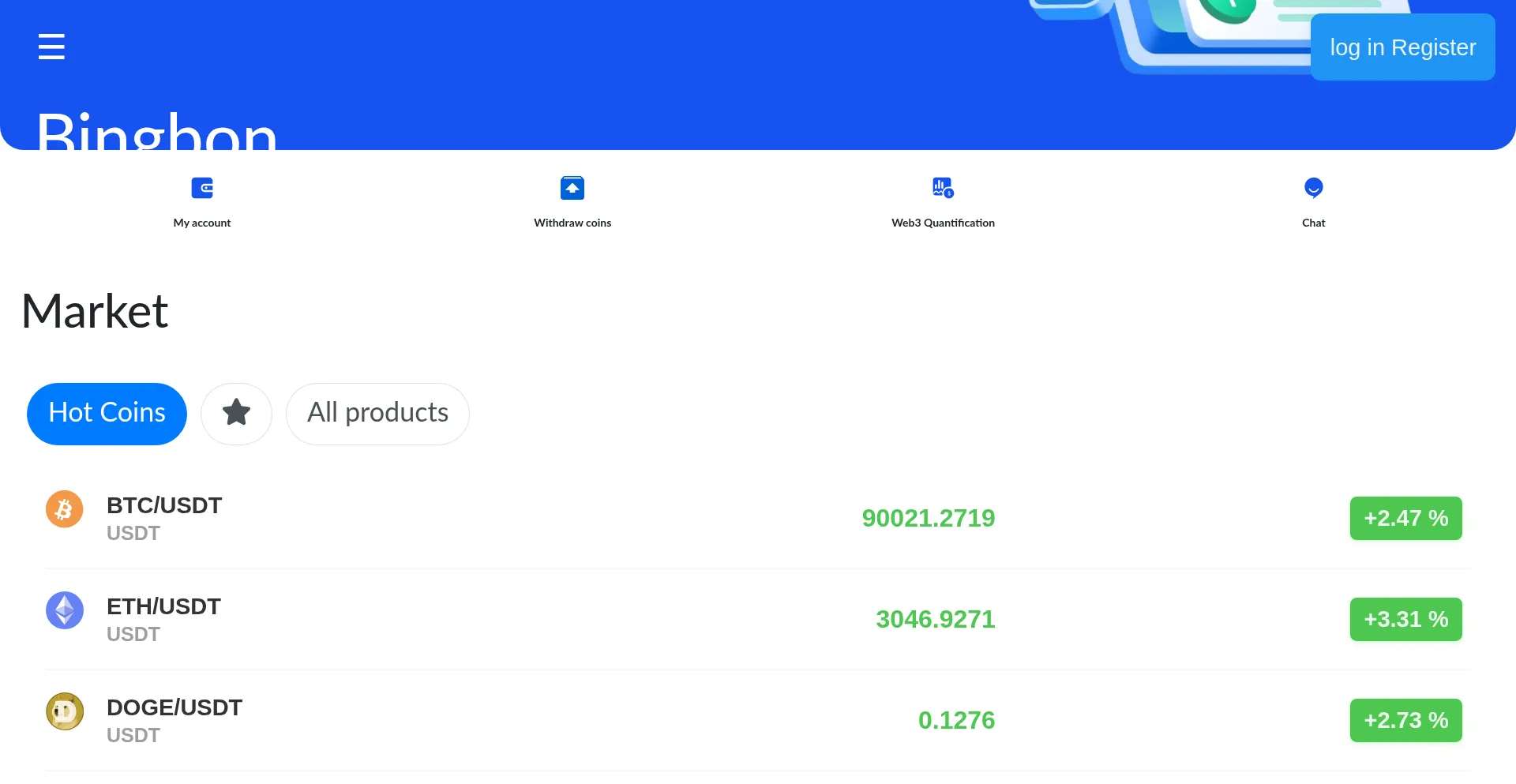The width and height of the screenshot is (1516, 784).
Task: Click the Ethereum coin logo
Action: click(65, 610)
